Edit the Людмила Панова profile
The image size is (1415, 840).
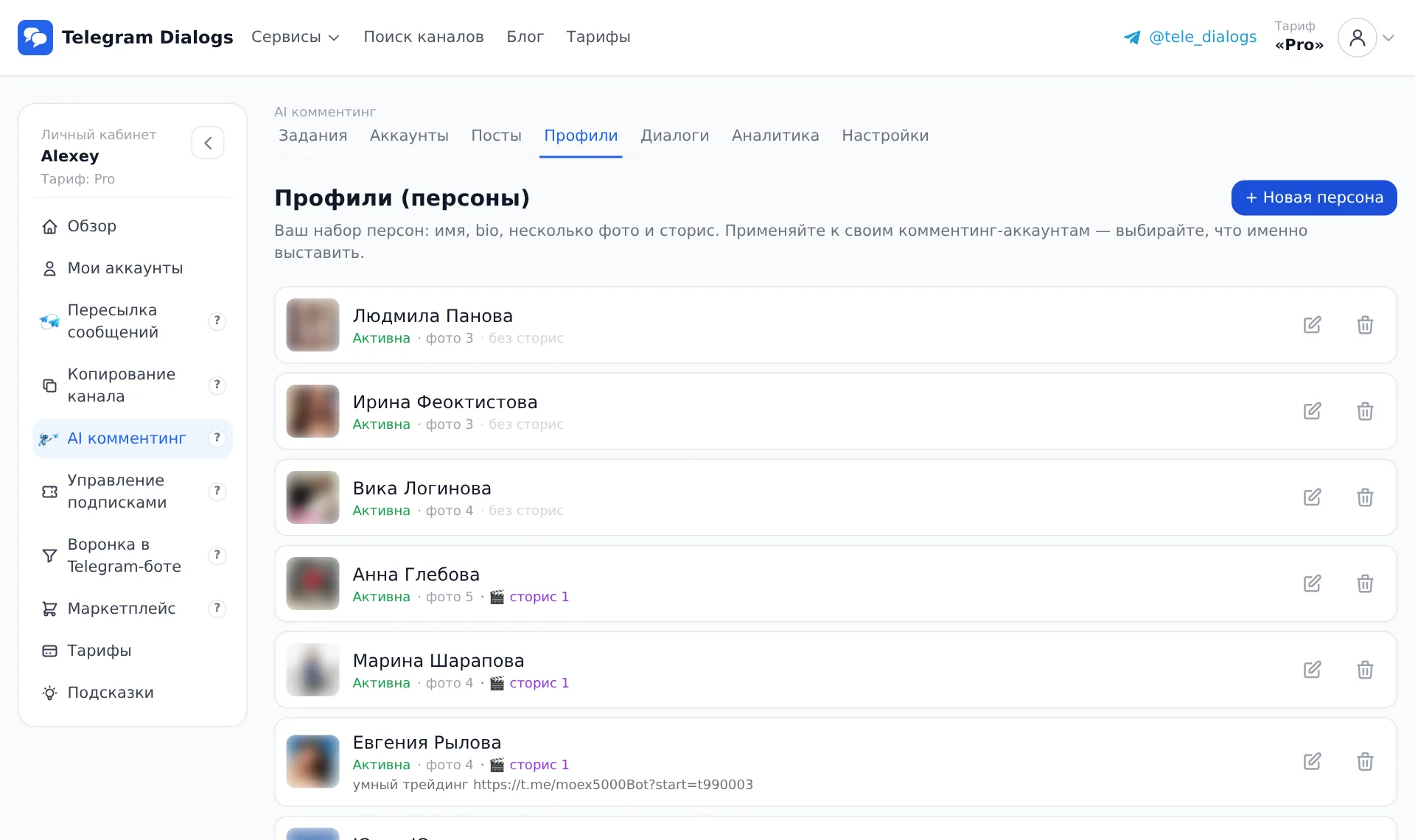coord(1312,325)
